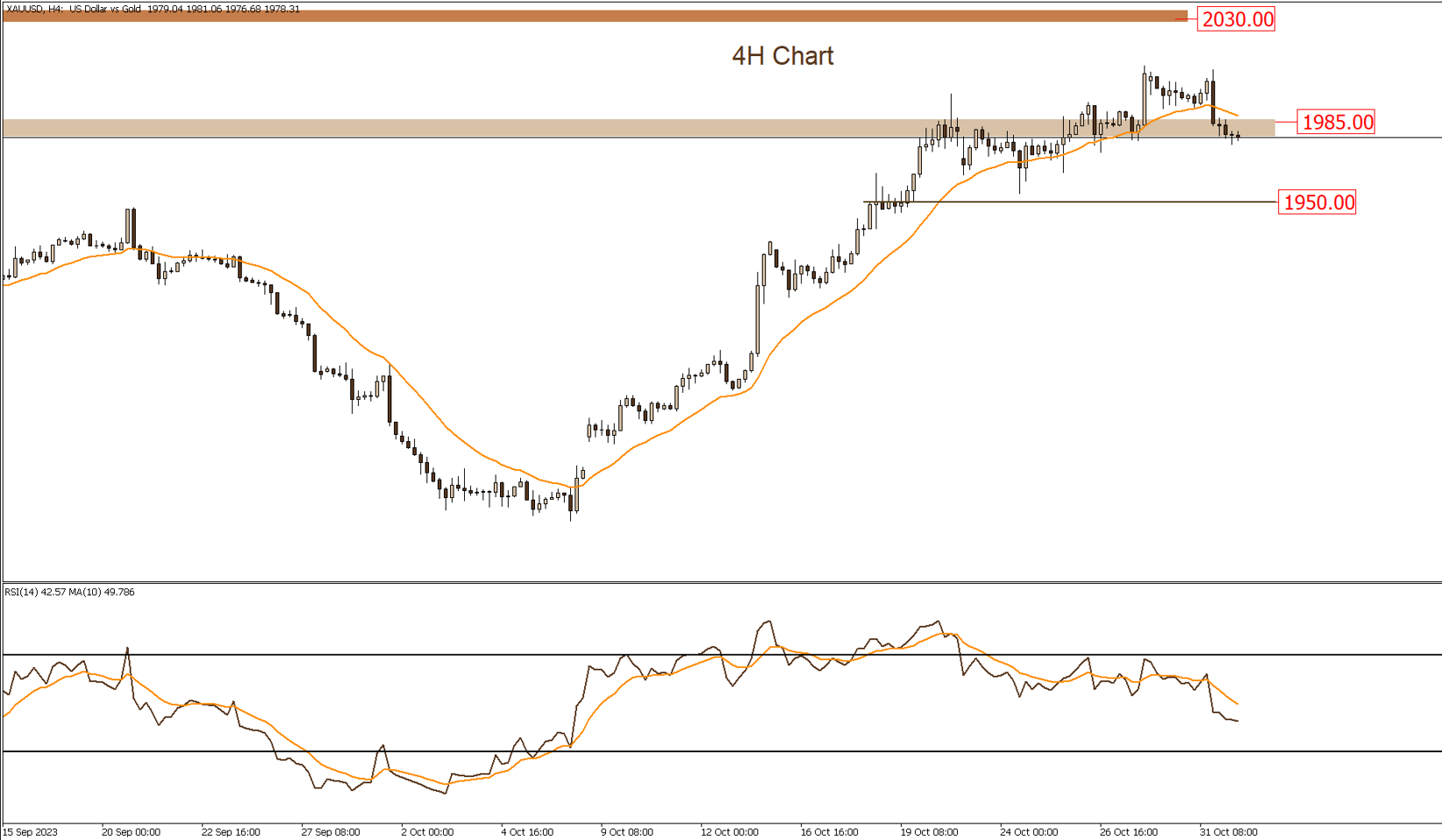Screen dimensions: 1442x840
Task: Click the 2030.00 price label
Action: (x=1237, y=19)
